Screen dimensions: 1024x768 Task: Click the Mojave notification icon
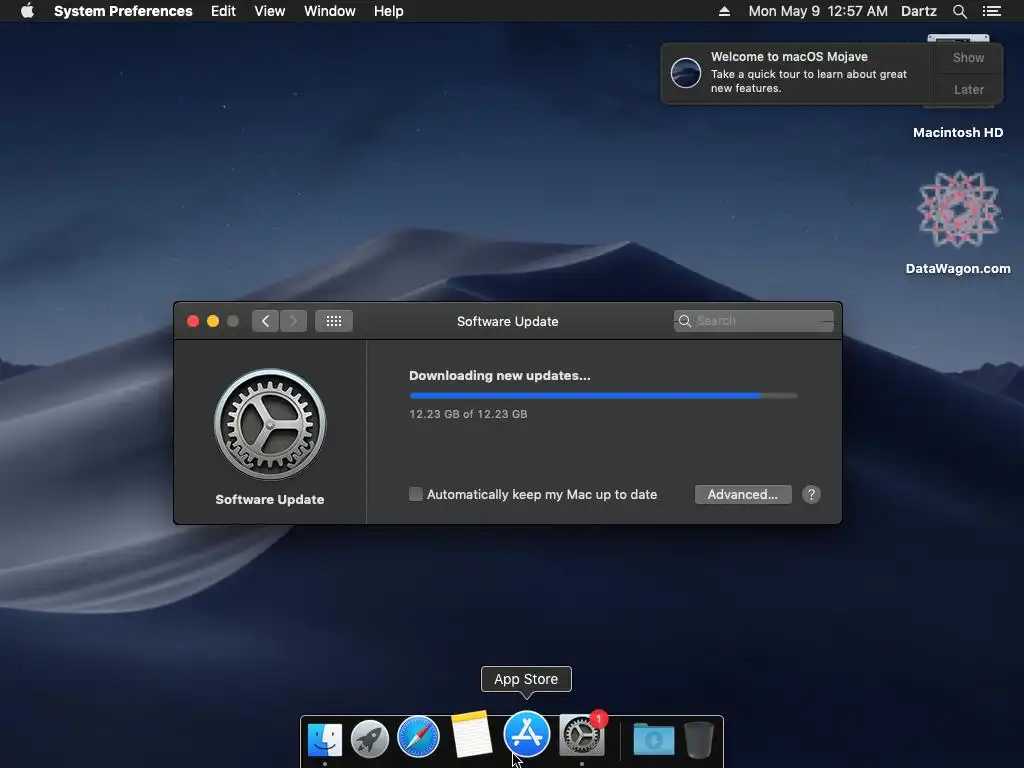tap(686, 72)
